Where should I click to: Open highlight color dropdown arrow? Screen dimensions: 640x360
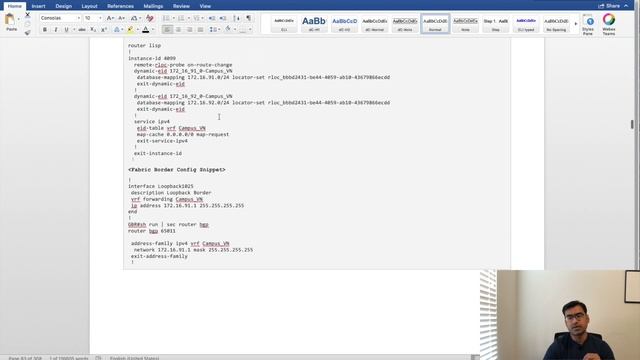click(x=138, y=29)
